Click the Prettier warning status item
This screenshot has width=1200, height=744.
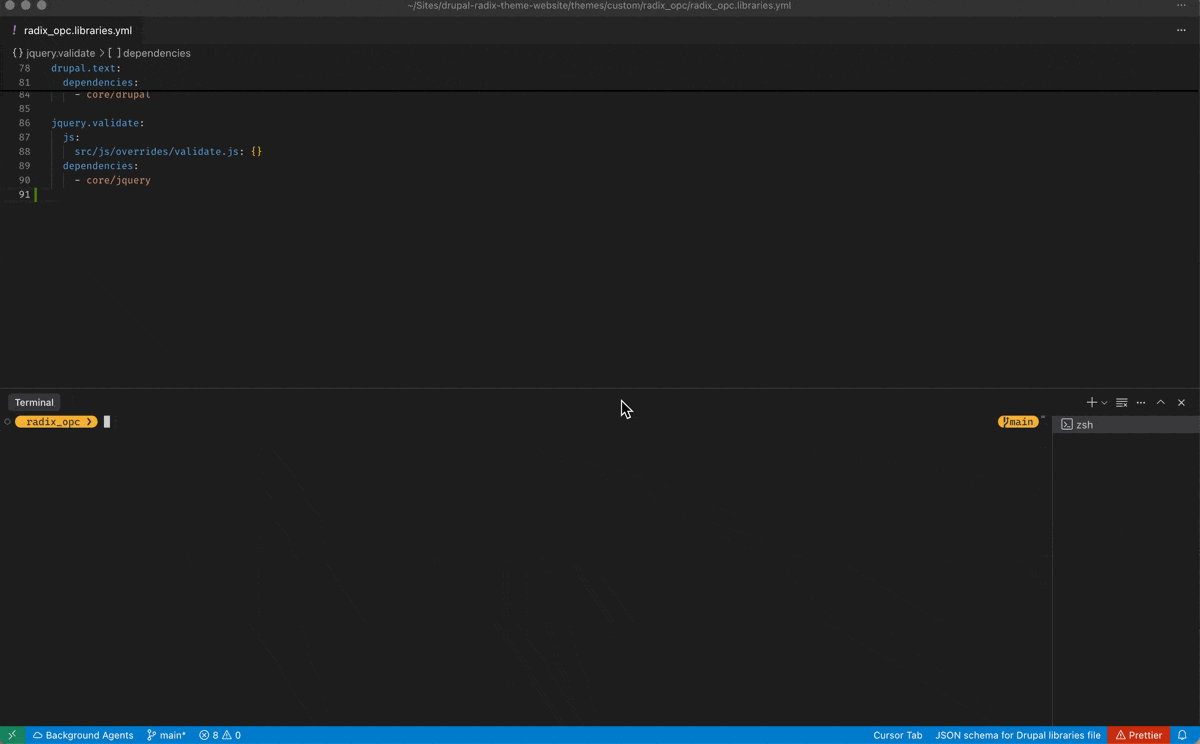1138,735
